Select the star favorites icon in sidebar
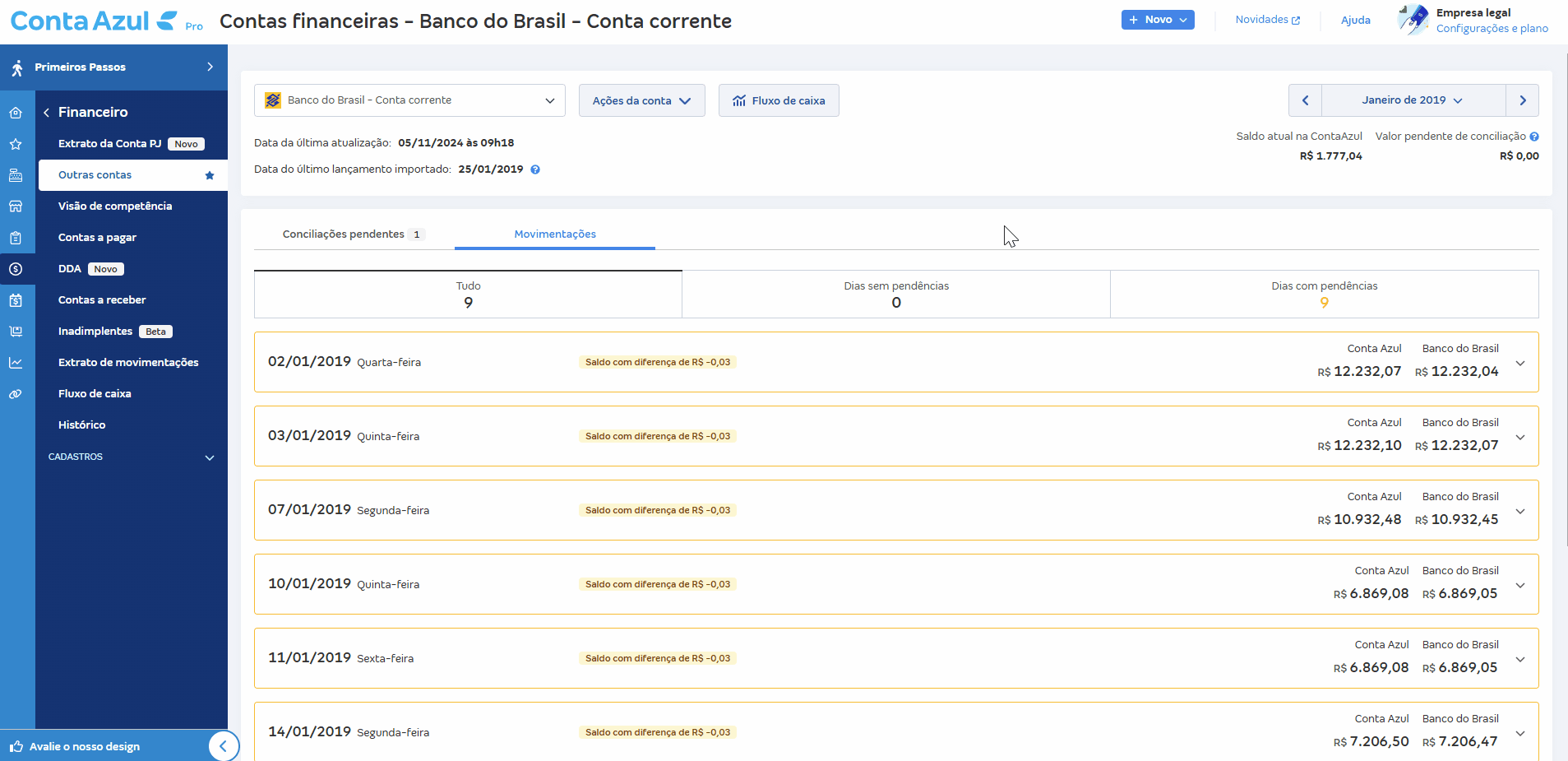The width and height of the screenshot is (1568, 761). pyautogui.click(x=16, y=143)
